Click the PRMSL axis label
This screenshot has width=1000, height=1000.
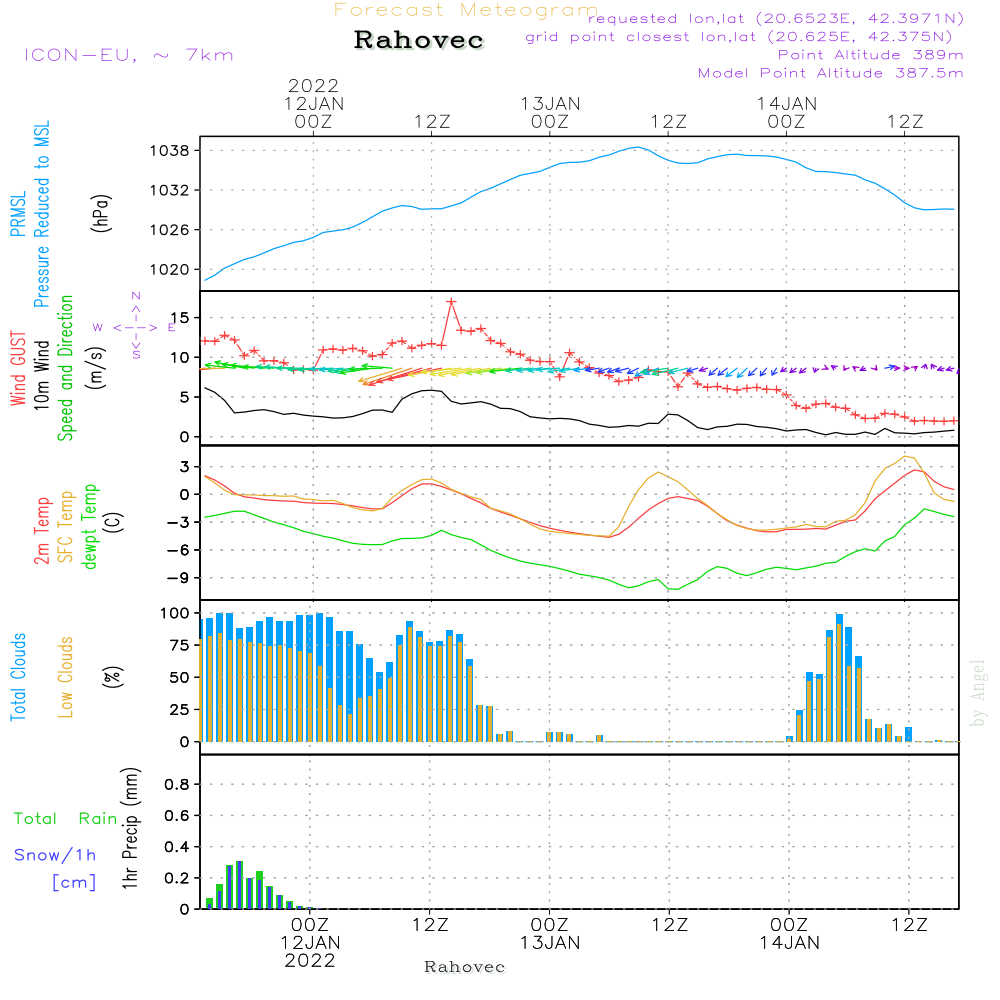[18, 214]
